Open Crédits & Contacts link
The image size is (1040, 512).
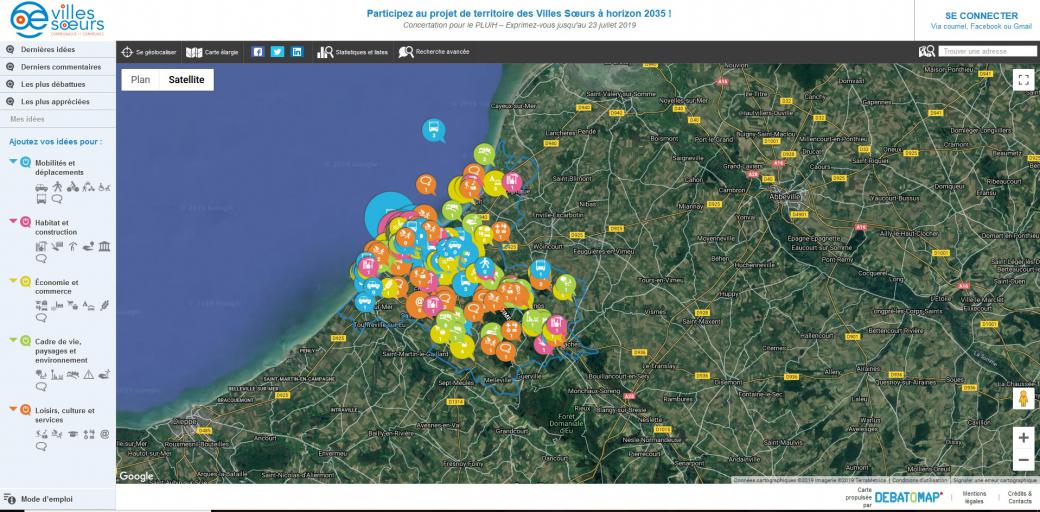[1019, 497]
